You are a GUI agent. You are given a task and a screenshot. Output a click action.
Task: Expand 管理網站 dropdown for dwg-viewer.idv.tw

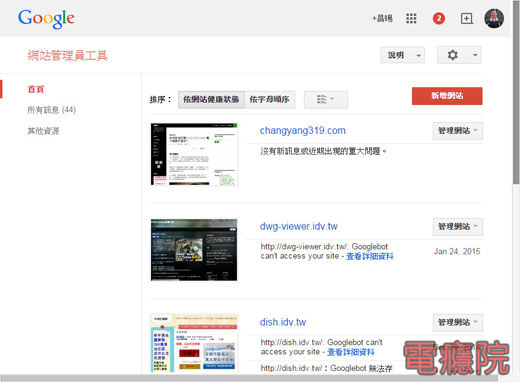(458, 227)
